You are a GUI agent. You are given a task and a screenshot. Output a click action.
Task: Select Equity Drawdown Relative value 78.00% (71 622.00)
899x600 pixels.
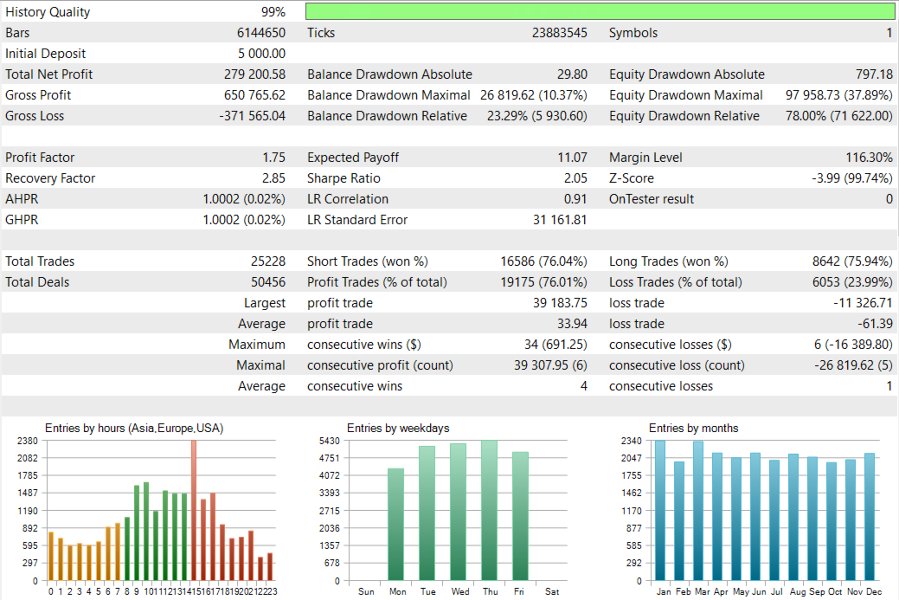pyautogui.click(x=839, y=115)
